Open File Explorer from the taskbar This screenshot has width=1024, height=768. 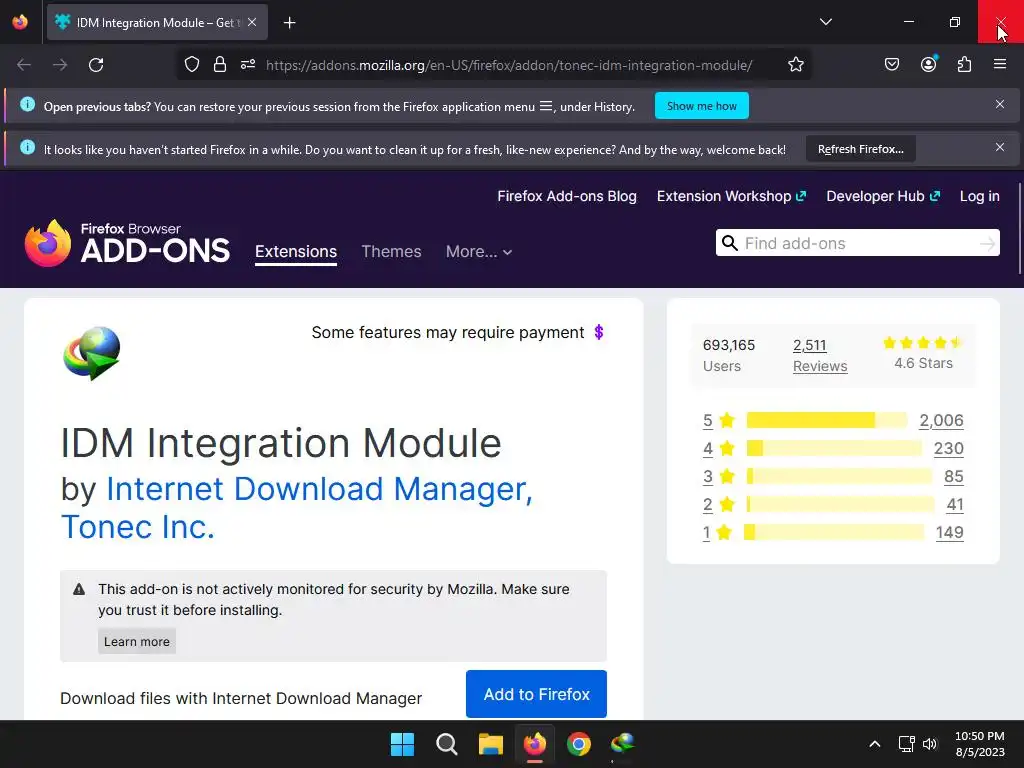pyautogui.click(x=490, y=744)
